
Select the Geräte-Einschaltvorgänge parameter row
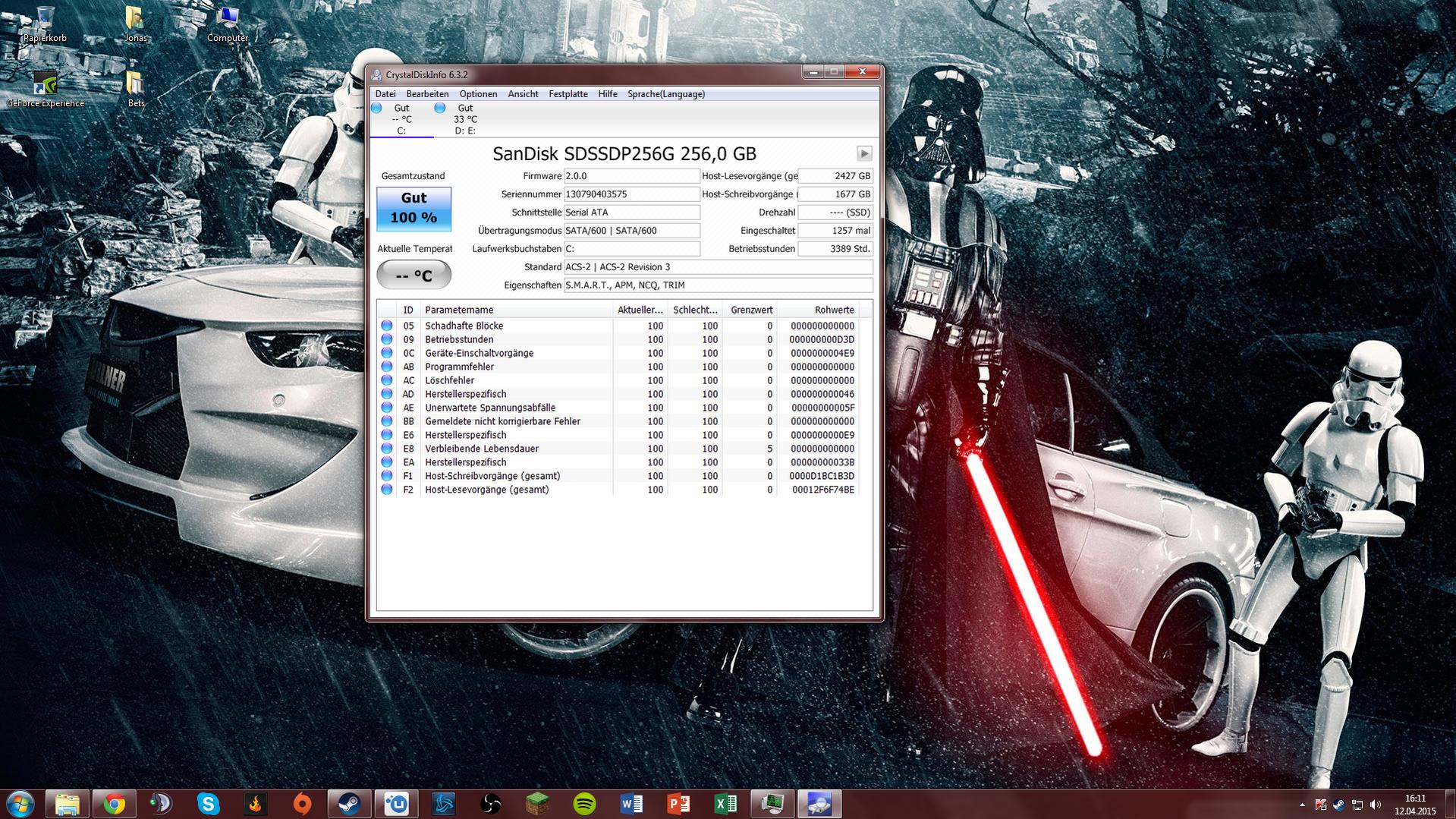tap(618, 353)
